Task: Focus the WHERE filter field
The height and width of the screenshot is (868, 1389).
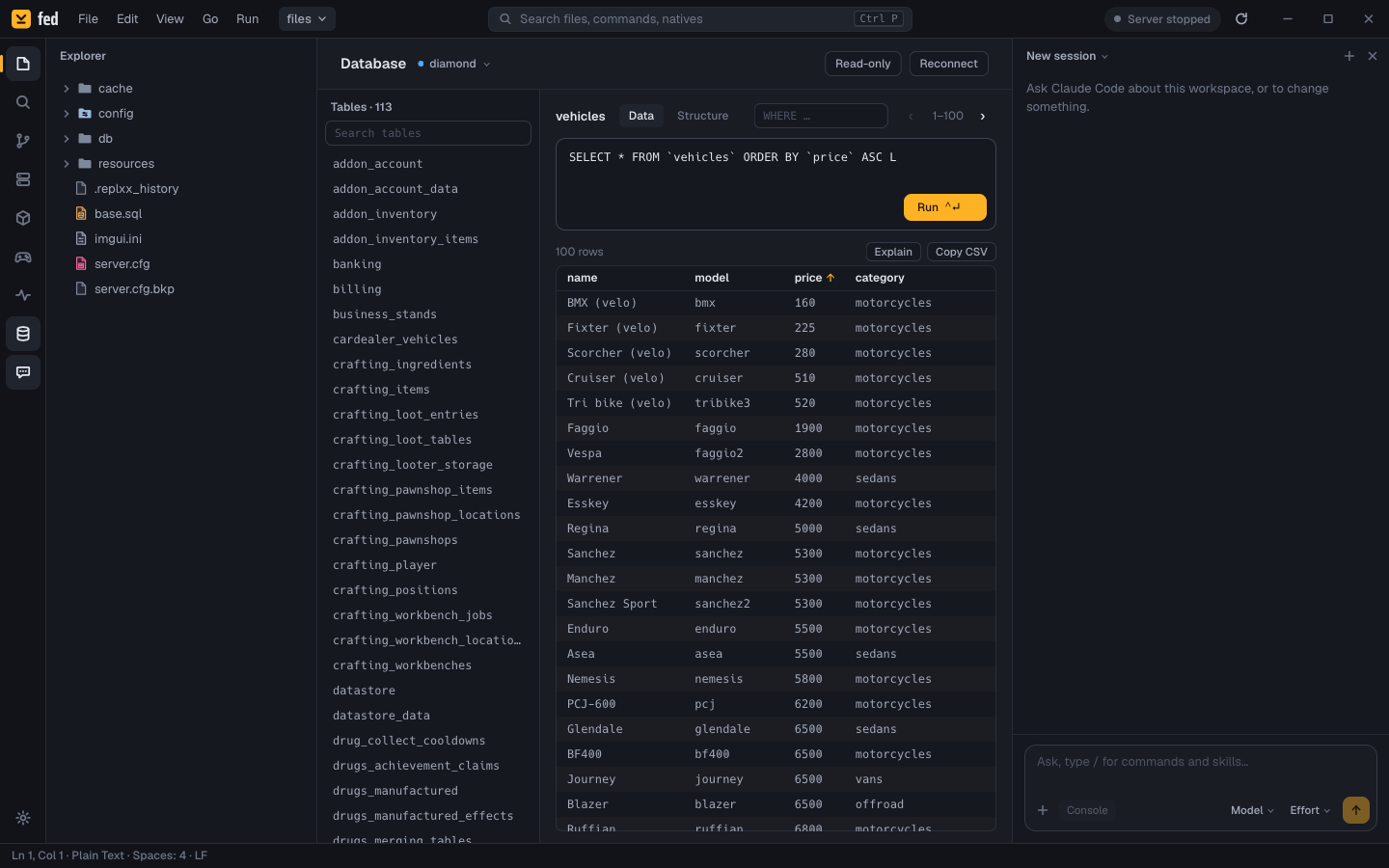Action: tap(821, 116)
